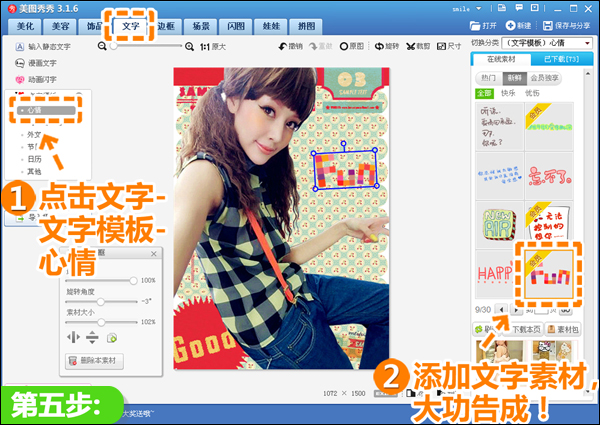Click the 撤销 undo arrow icon
Screen dimensions: 600x425
(x=283, y=46)
